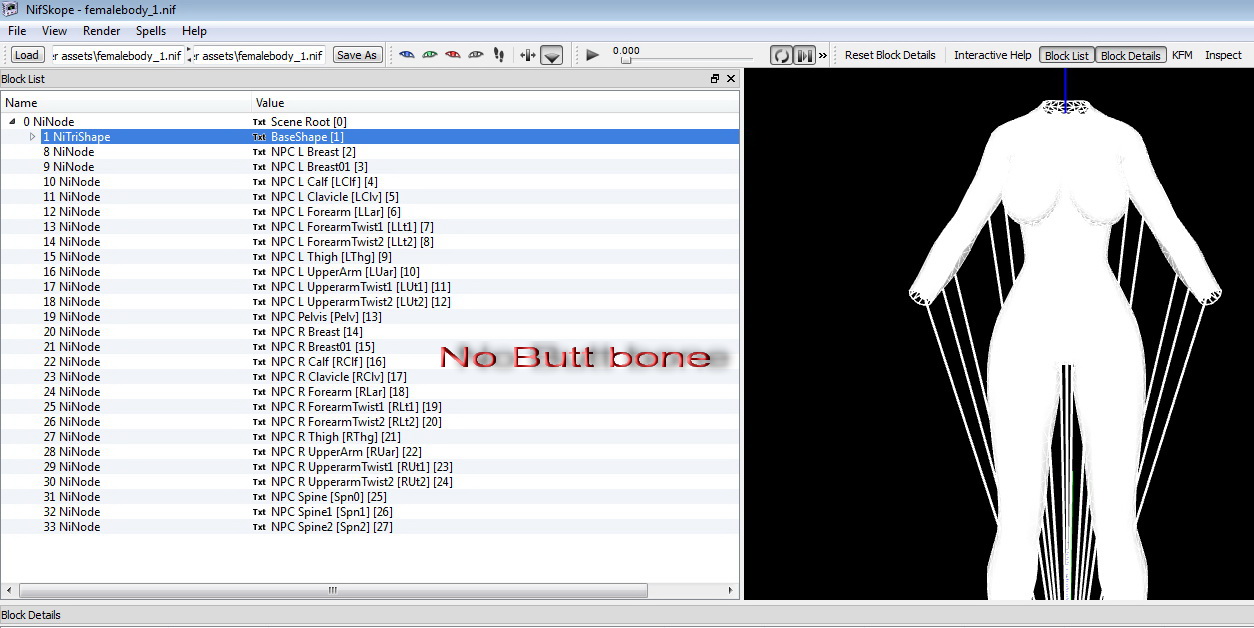
Task: Click the Save As button
Action: point(357,55)
